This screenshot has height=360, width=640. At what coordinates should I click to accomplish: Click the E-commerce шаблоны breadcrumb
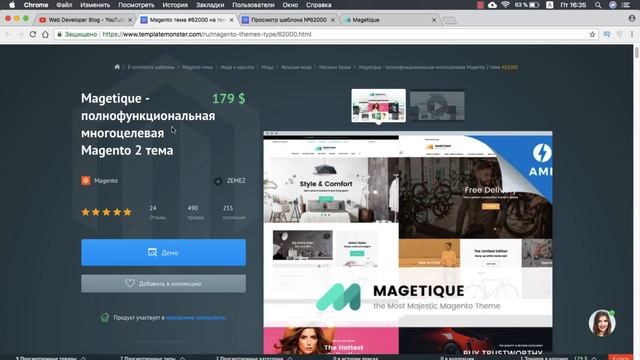point(151,67)
